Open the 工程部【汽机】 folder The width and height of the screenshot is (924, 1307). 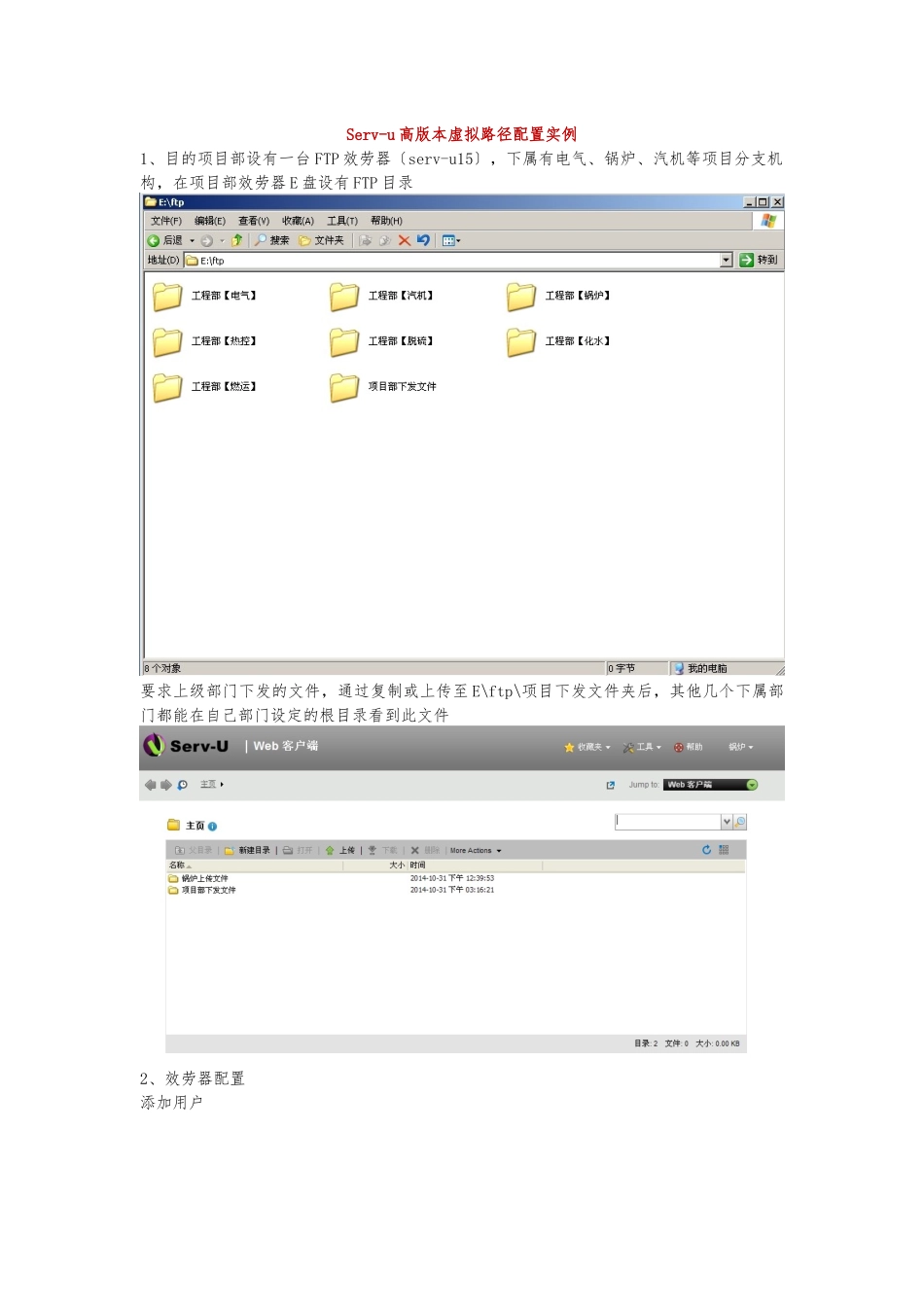click(381, 296)
